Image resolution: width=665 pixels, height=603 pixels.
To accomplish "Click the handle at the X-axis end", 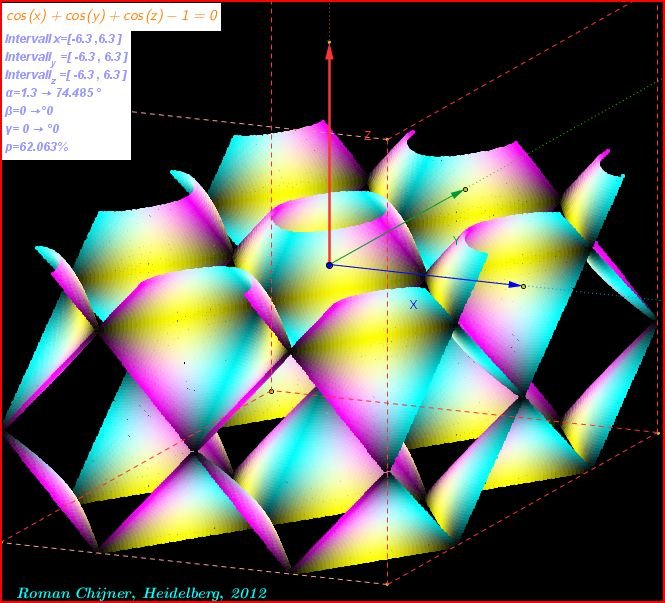I will [x=523, y=286].
